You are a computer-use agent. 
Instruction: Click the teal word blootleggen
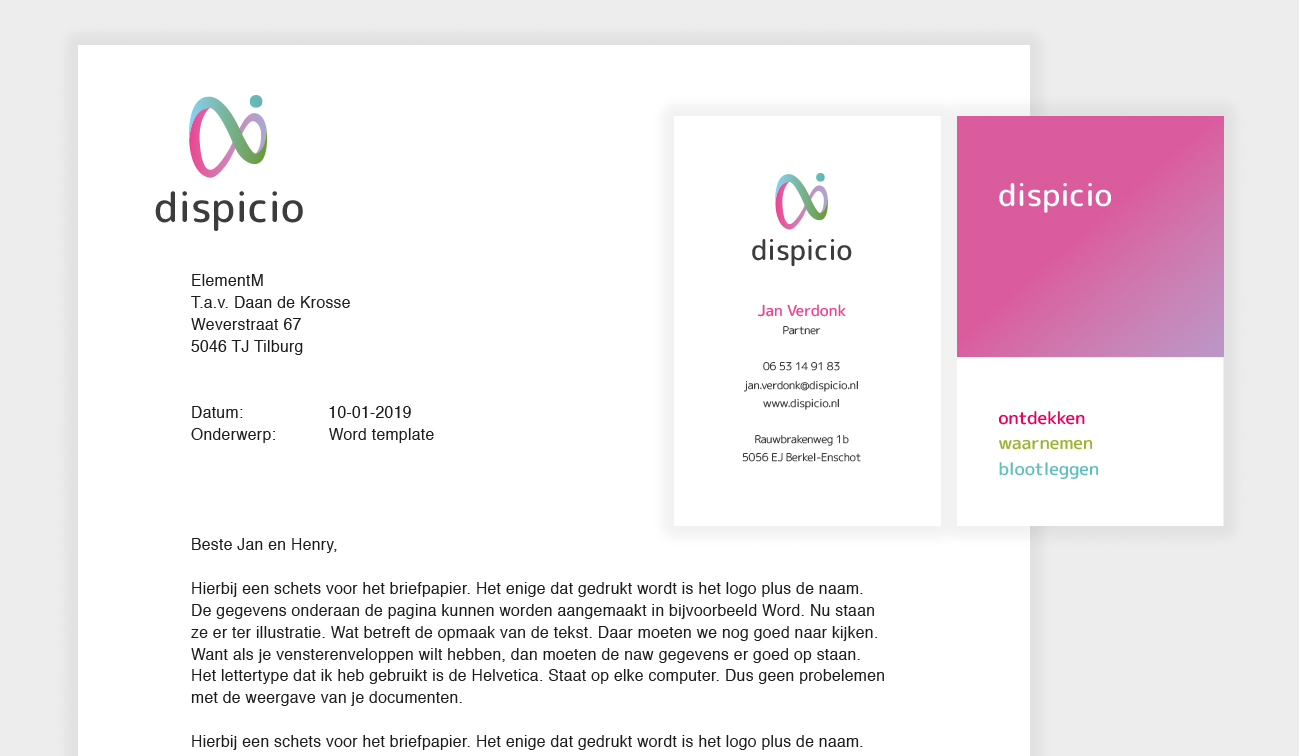point(1049,469)
